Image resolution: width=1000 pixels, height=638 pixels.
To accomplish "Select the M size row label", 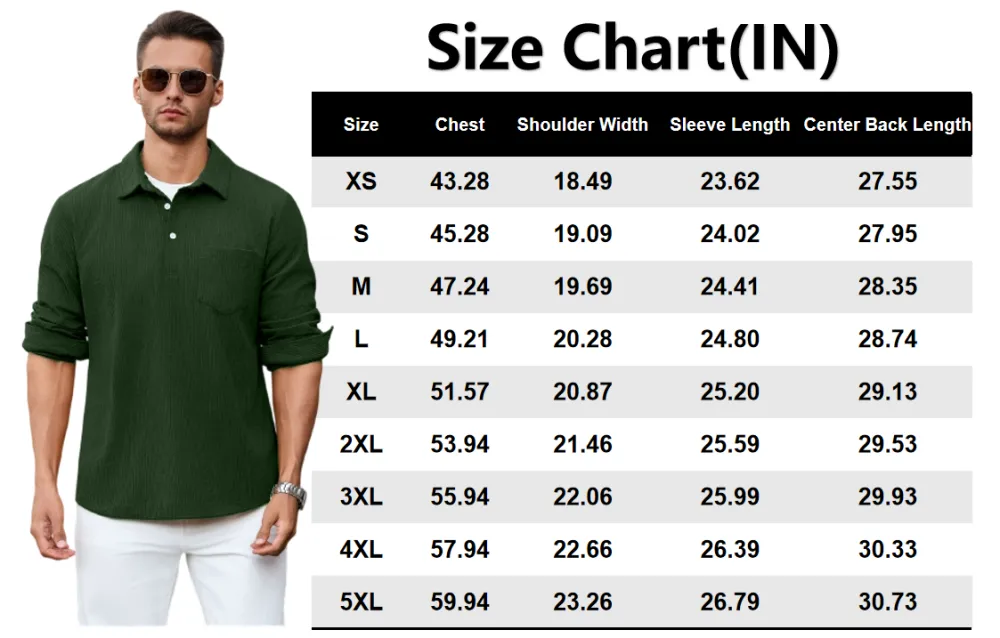I will [361, 287].
